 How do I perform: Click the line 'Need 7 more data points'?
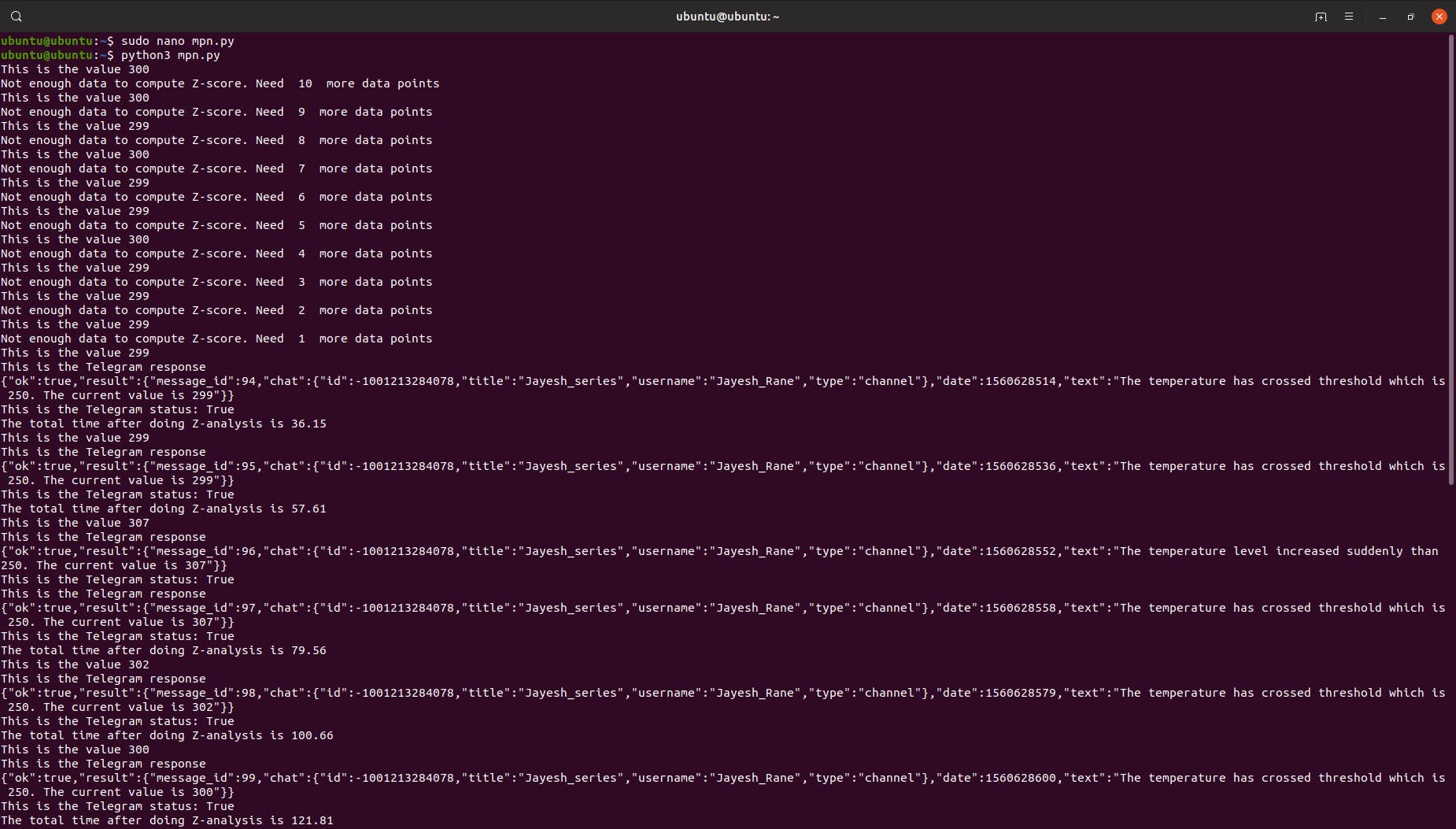click(216, 168)
